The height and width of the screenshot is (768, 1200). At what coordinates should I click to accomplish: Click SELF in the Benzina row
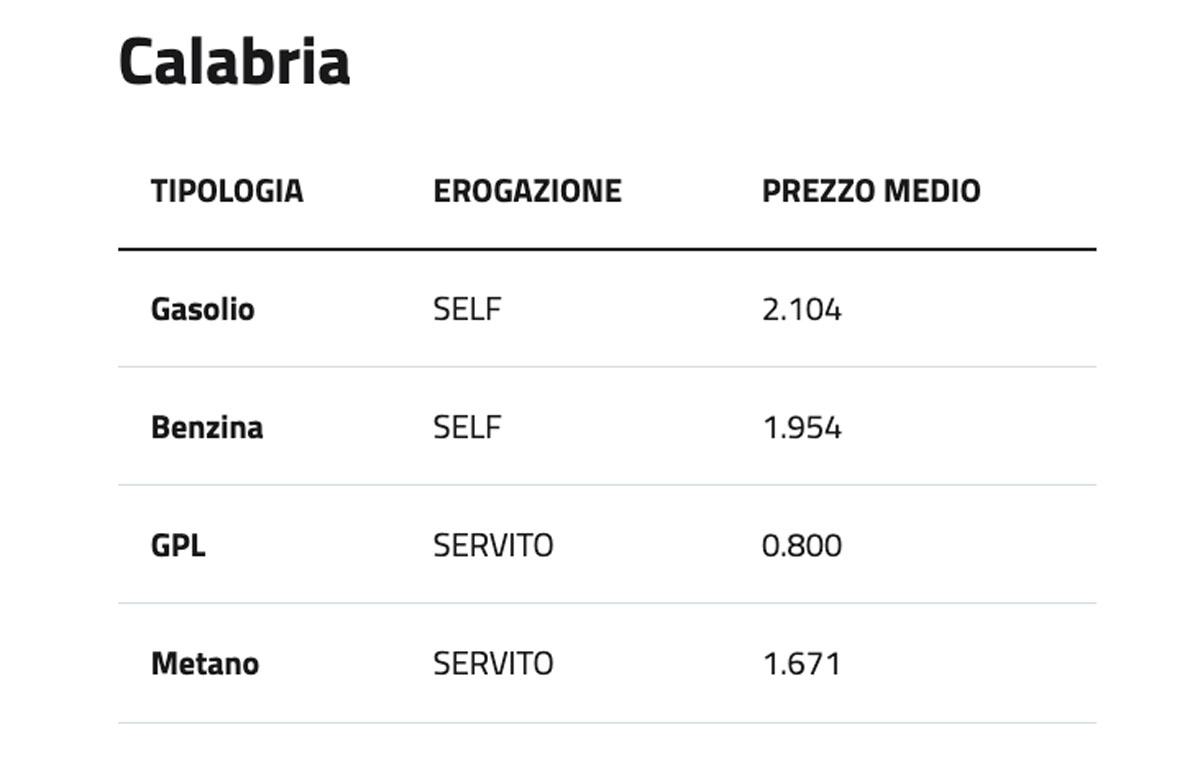tap(467, 427)
